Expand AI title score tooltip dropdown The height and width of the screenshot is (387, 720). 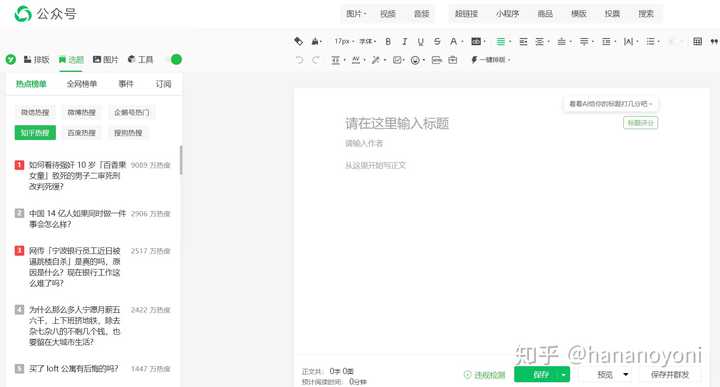click(610, 104)
